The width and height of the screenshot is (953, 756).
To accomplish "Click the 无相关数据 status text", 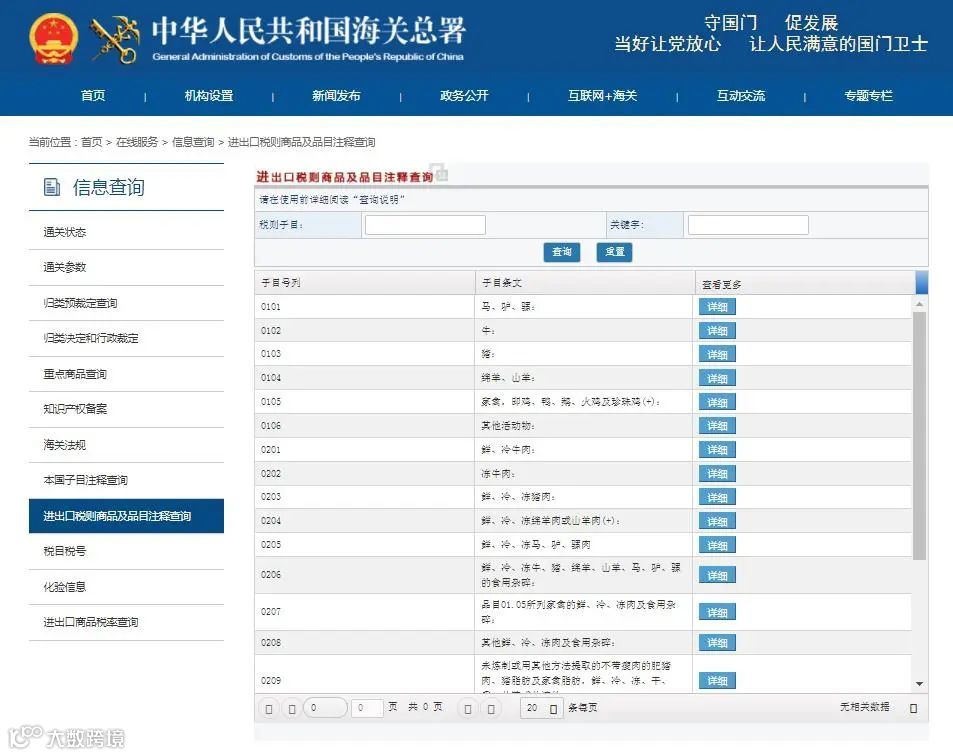I will tap(864, 707).
